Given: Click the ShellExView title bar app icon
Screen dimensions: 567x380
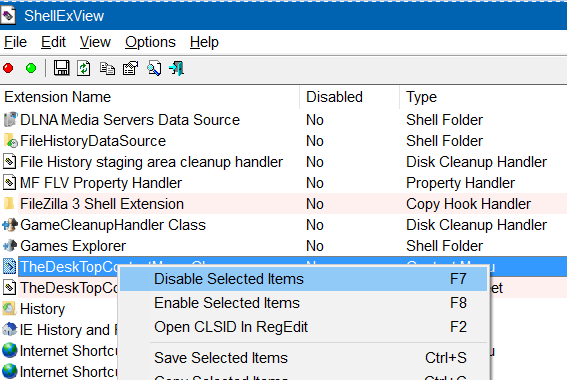Looking at the screenshot, I should tap(8, 16).
